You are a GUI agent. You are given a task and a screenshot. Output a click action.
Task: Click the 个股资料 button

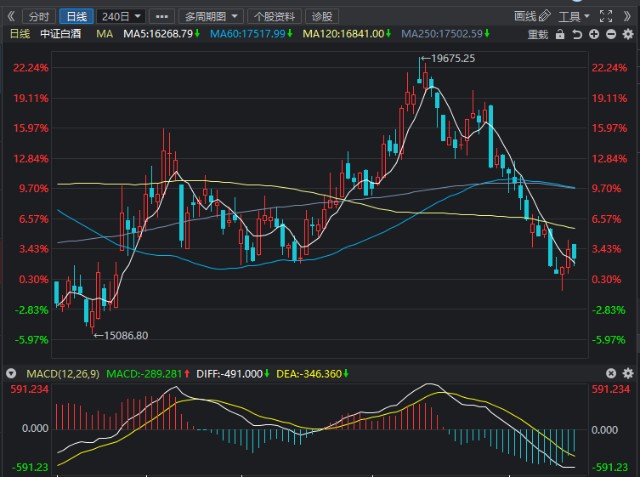(273, 17)
